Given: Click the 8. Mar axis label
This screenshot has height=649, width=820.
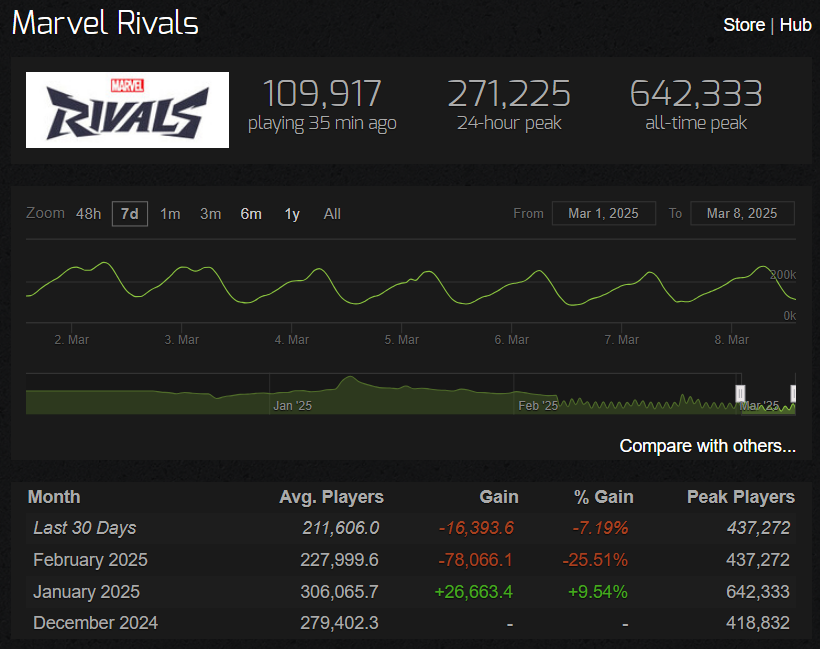Looking at the screenshot, I should tap(732, 340).
